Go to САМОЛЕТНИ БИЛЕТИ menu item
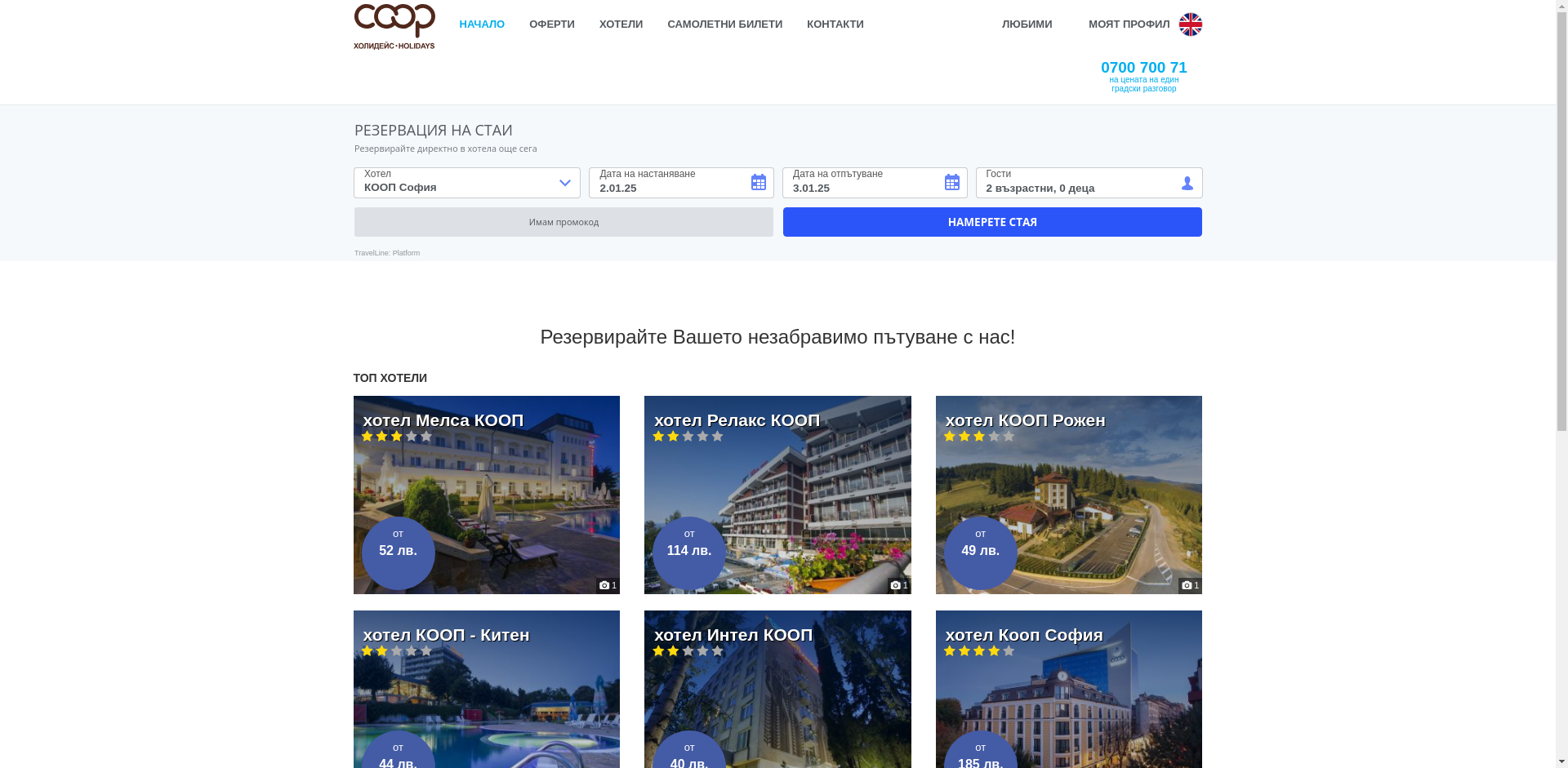Image resolution: width=1568 pixels, height=768 pixels. 724,24
